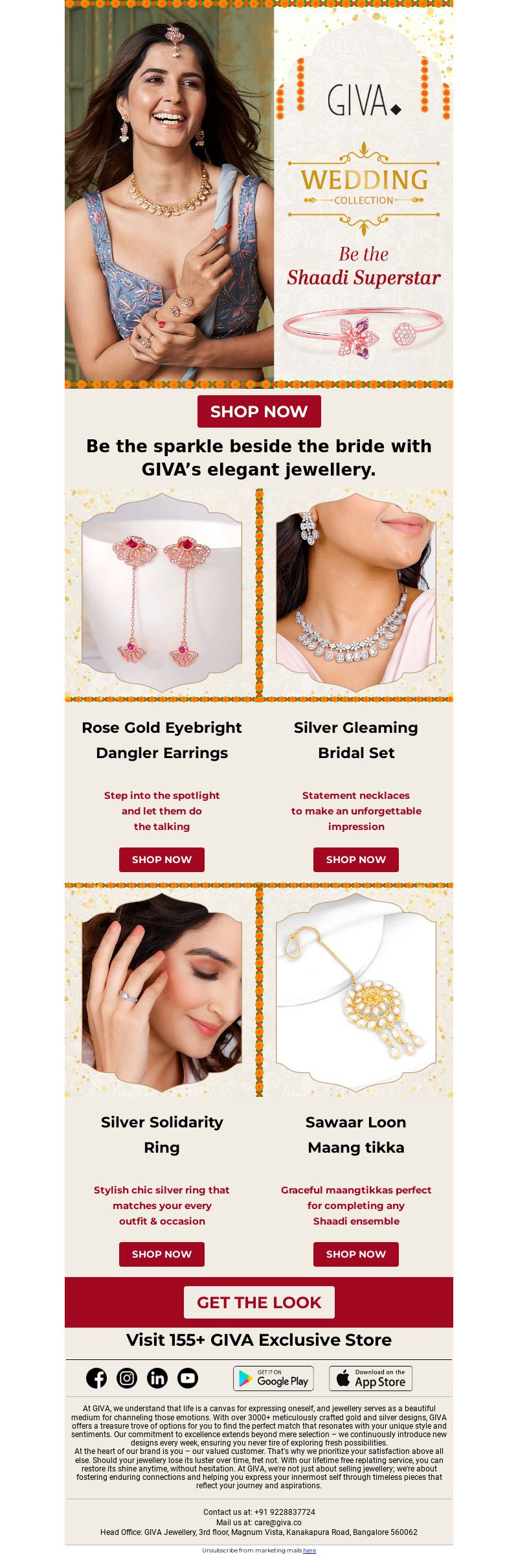Shop now for Silver Solidarity Ring
The image size is (518, 1568).
(162, 1254)
